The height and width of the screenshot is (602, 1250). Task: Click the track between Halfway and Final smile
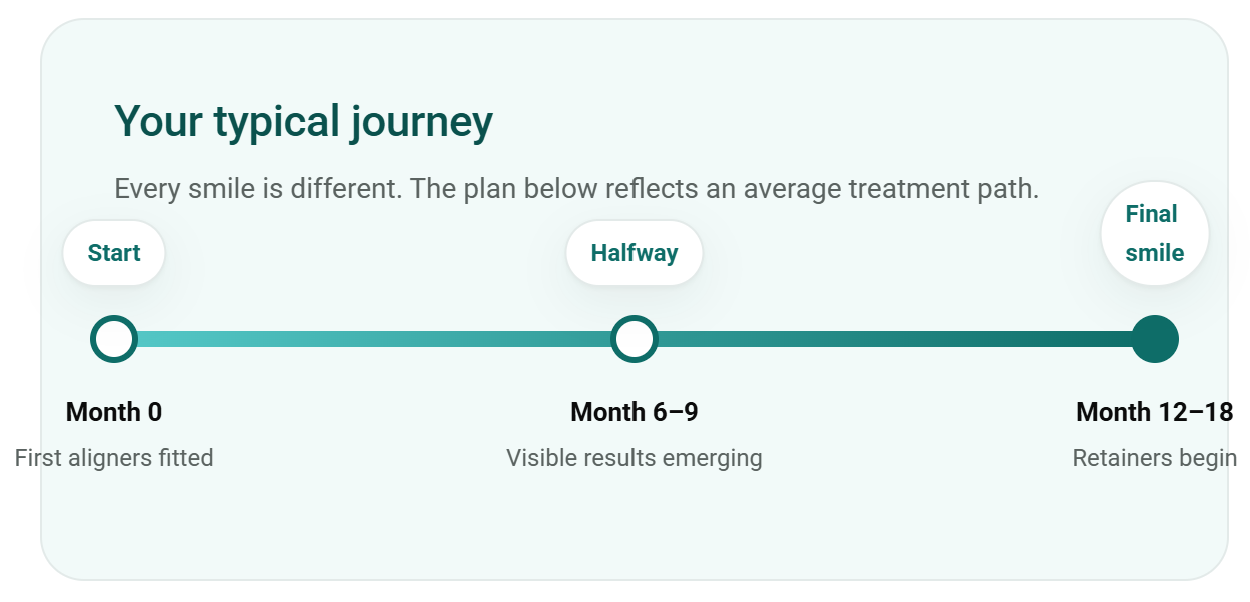click(894, 339)
